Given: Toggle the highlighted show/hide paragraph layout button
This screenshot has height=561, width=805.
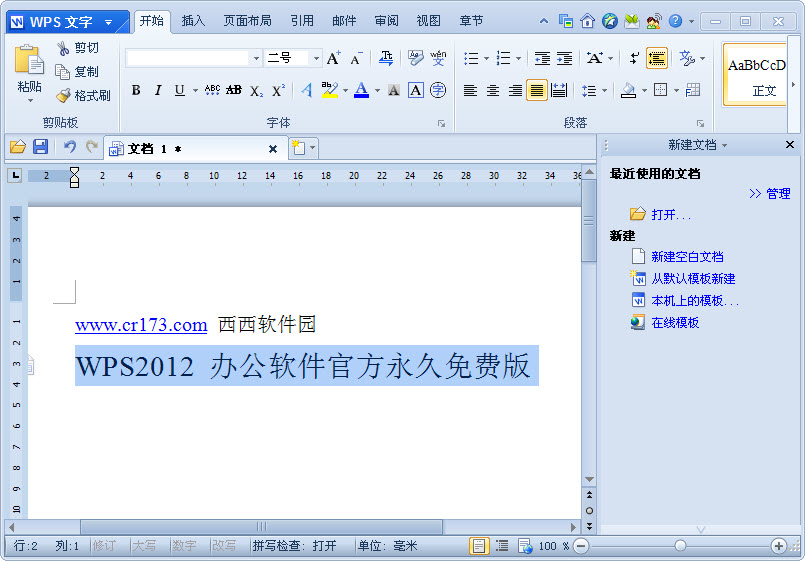Looking at the screenshot, I should (x=657, y=58).
